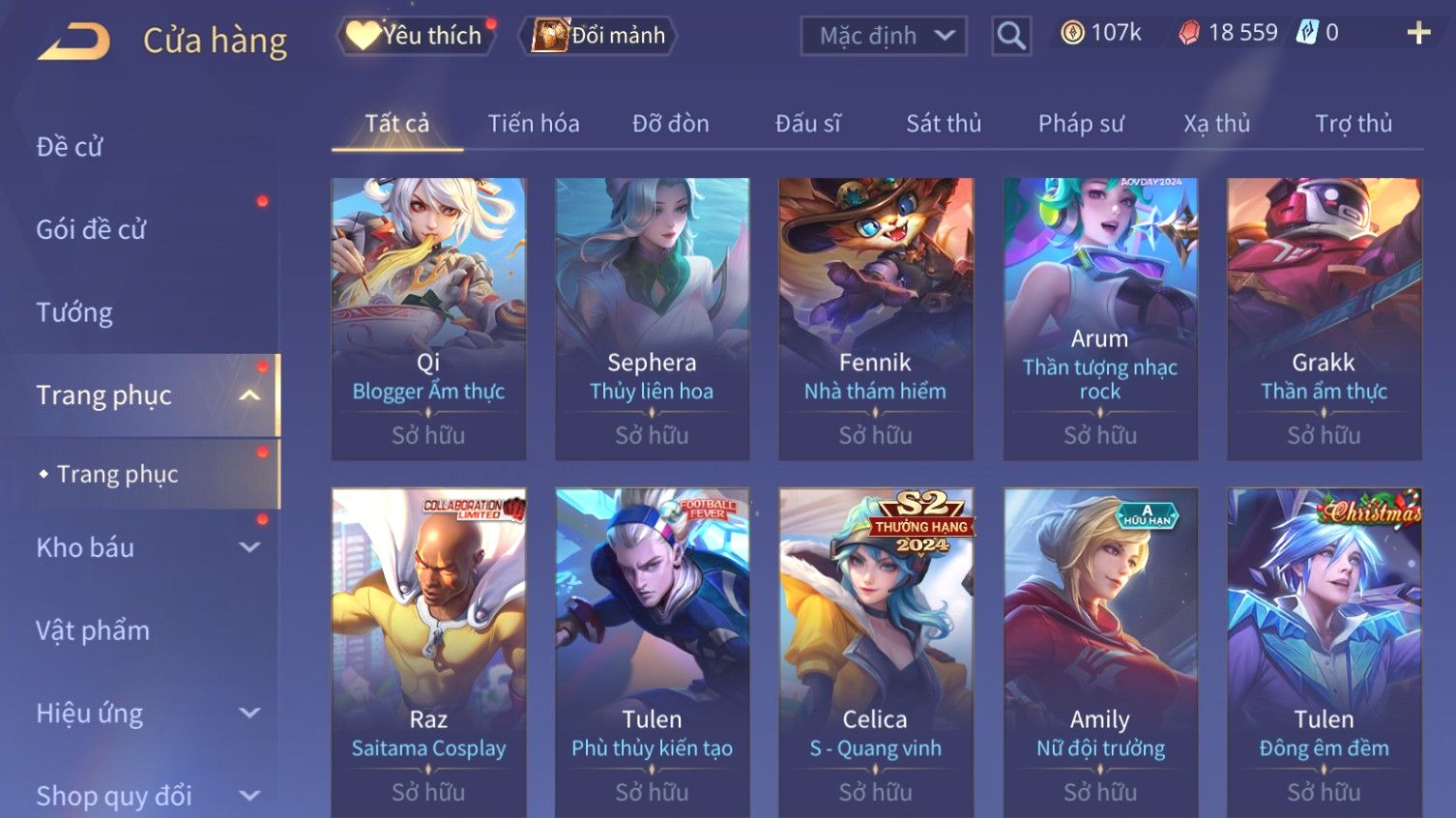Viewport: 1456px width, 818px height.
Task: Tap the blue ticket currency icon
Action: click(x=1307, y=33)
